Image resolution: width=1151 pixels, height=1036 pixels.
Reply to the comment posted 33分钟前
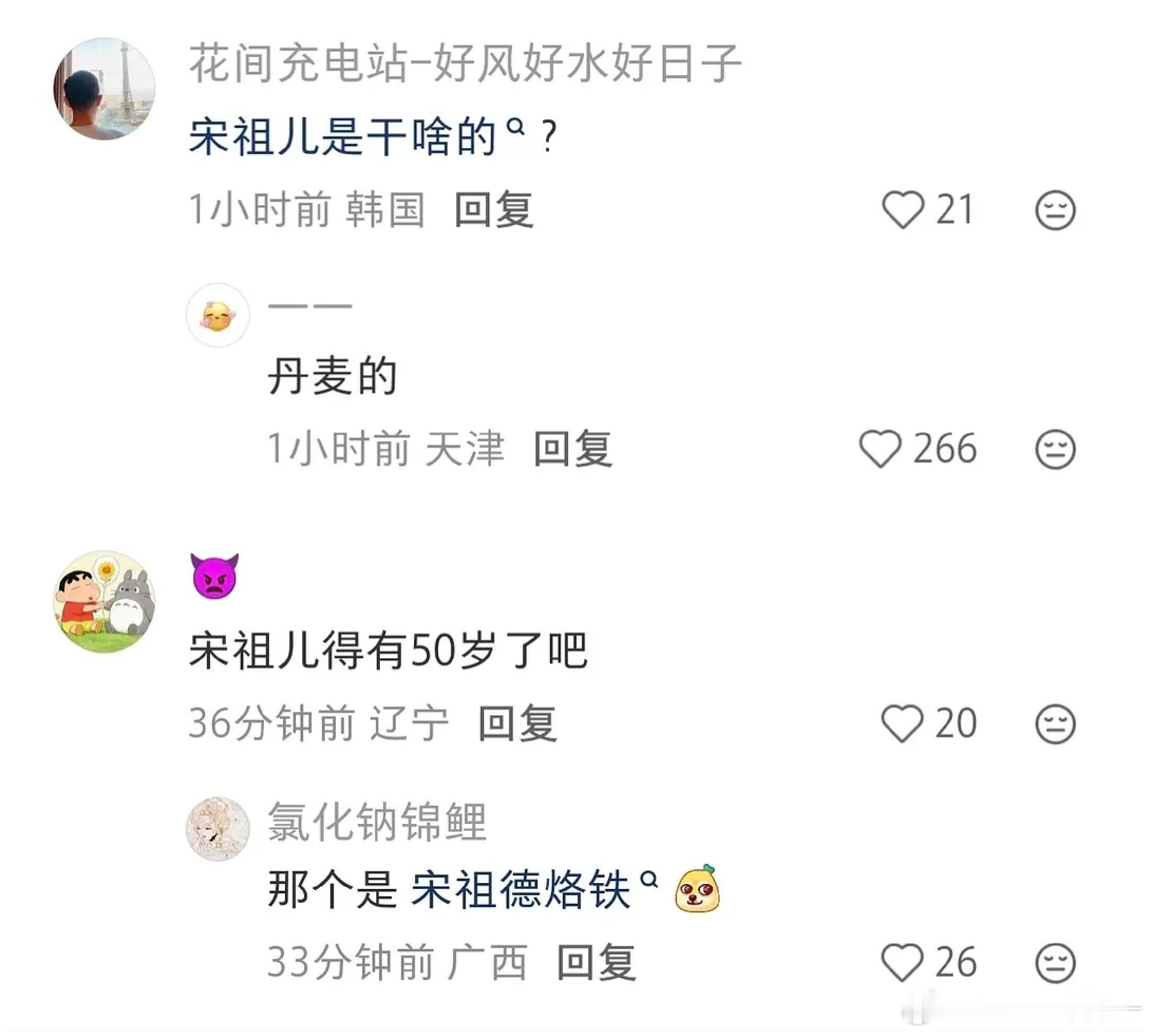pos(596,962)
